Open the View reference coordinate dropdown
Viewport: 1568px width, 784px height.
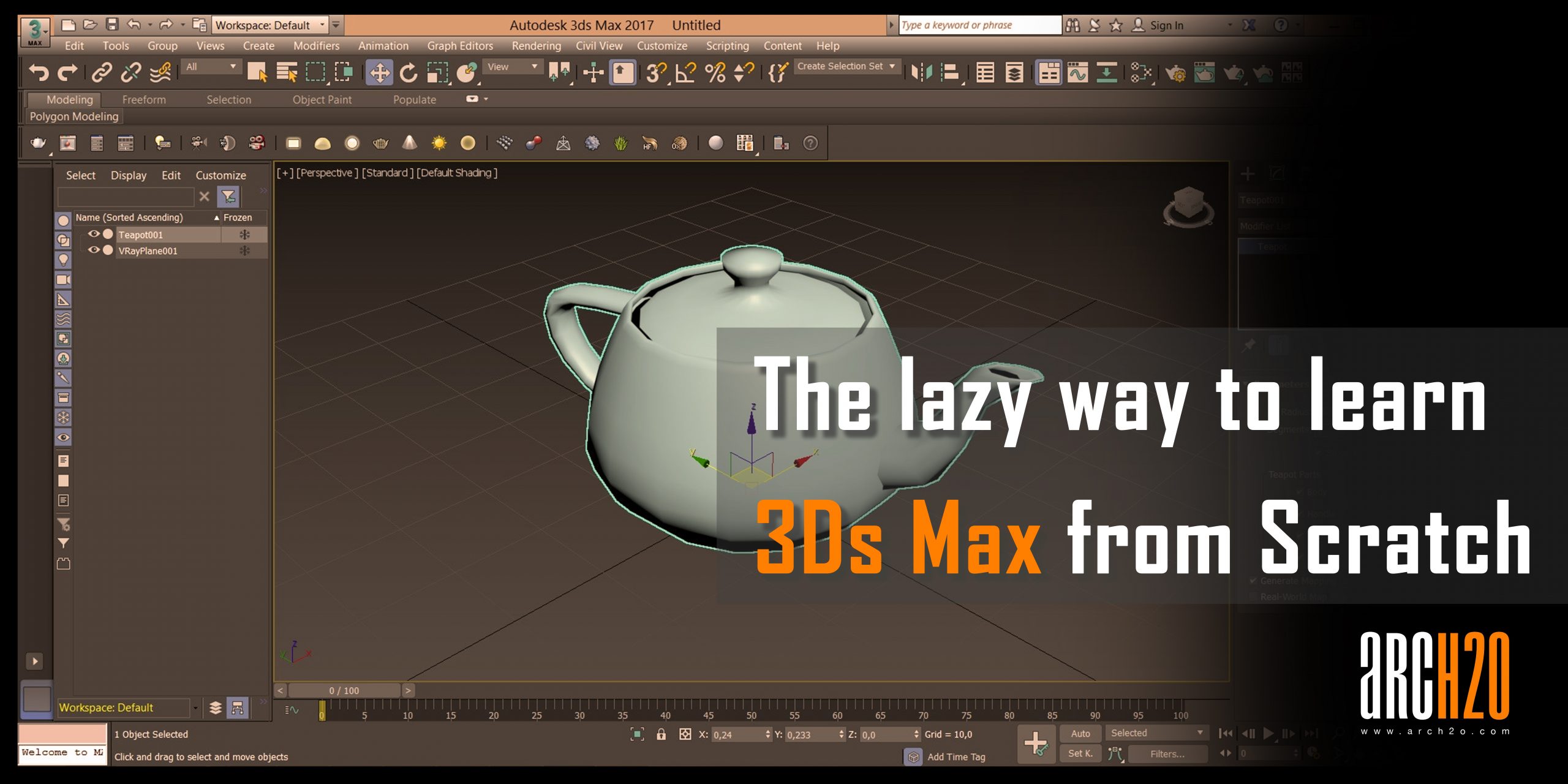coord(512,67)
